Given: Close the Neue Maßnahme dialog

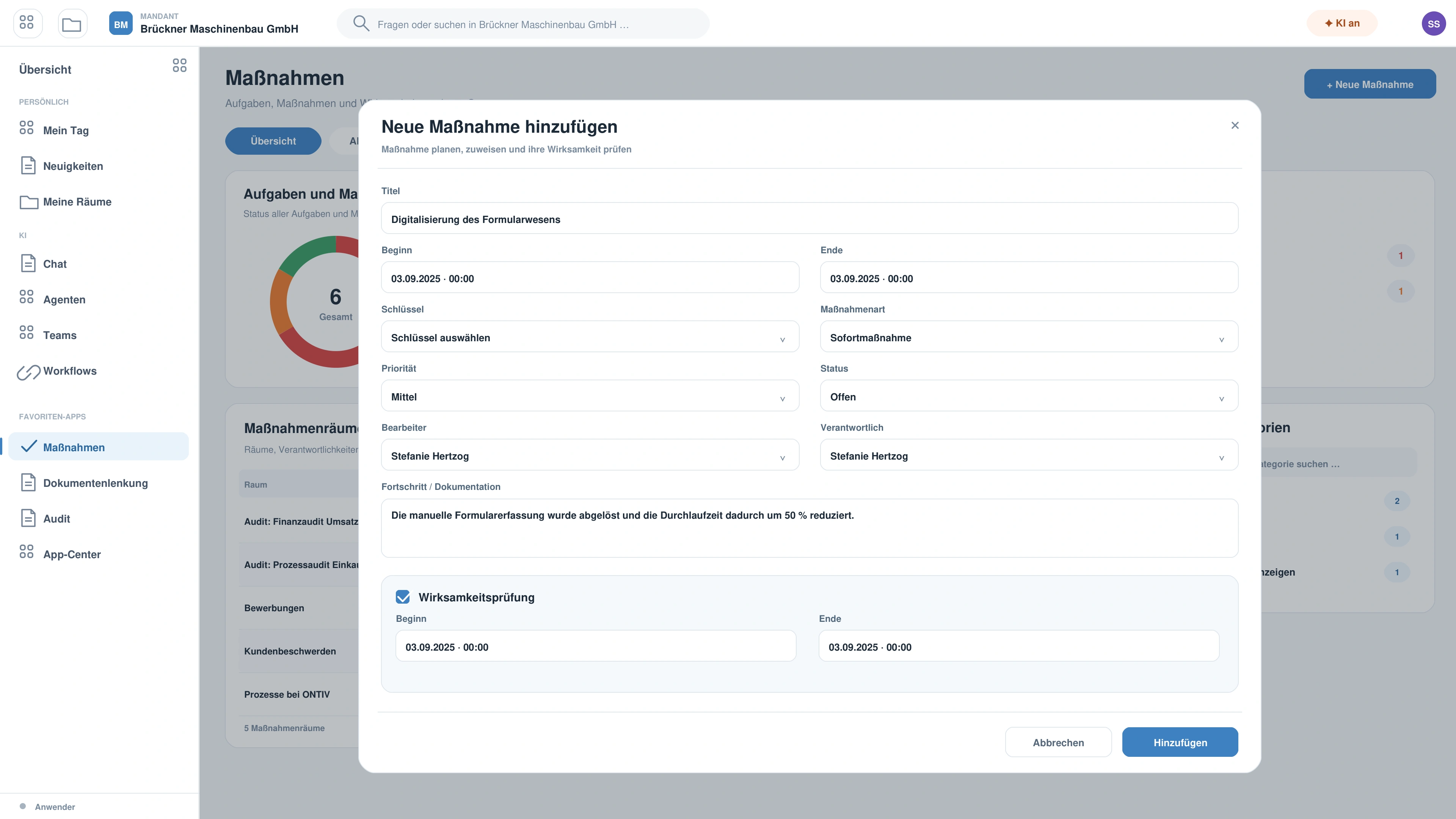Looking at the screenshot, I should [1235, 126].
